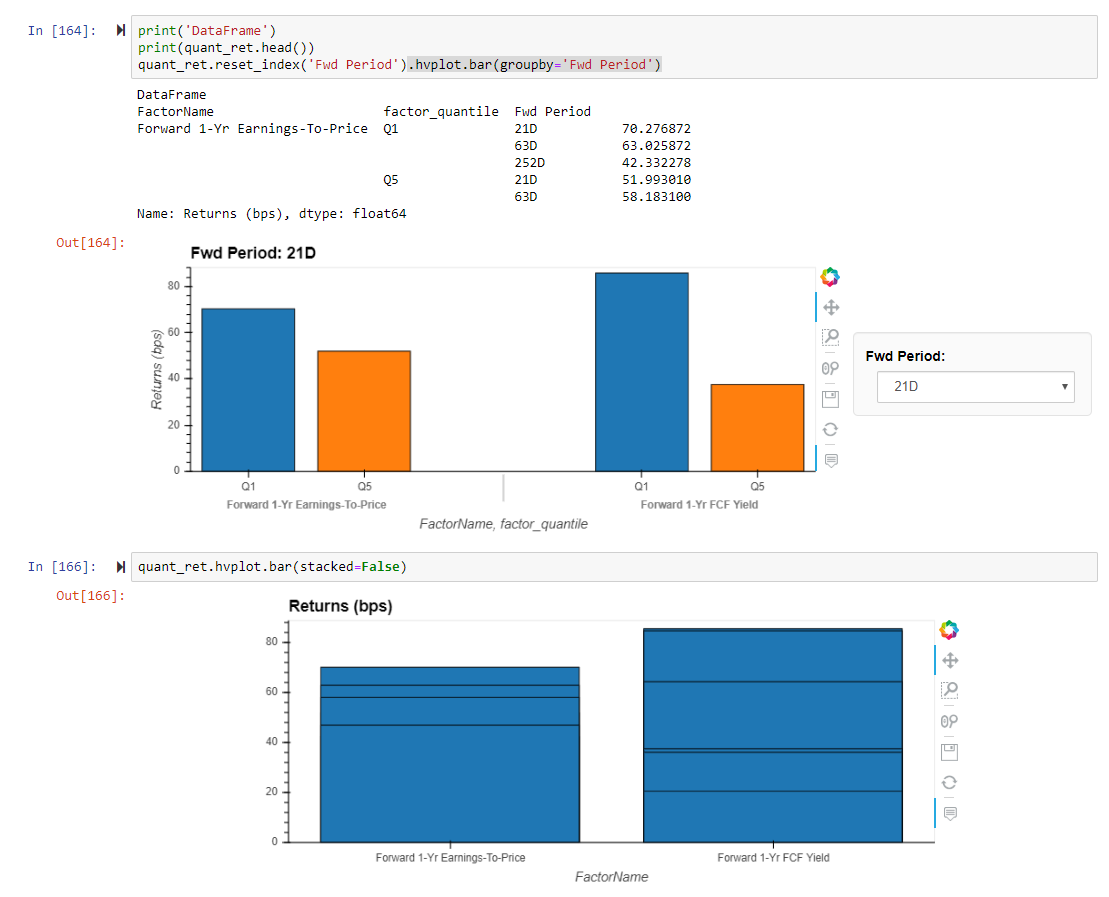Click the 'factor_quantile' header in the printed output

(441, 112)
